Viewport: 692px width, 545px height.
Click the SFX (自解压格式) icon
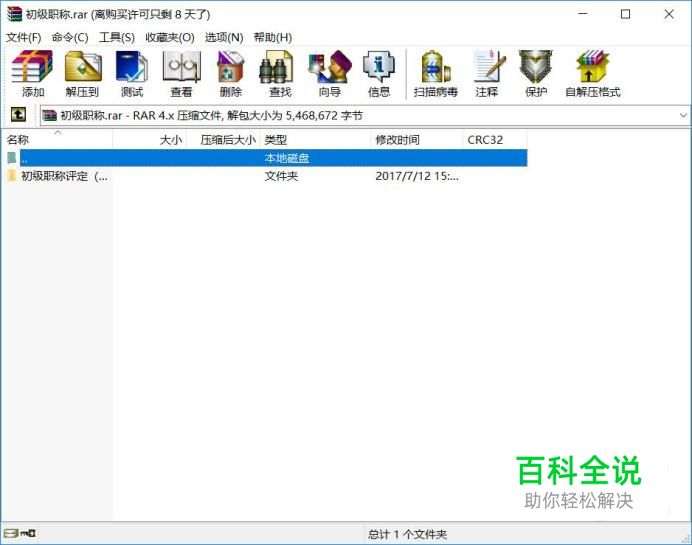(x=593, y=74)
